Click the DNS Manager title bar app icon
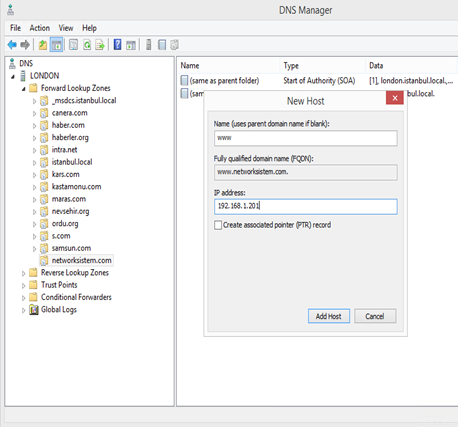Viewport: 458px width, 427px height. tap(11, 10)
